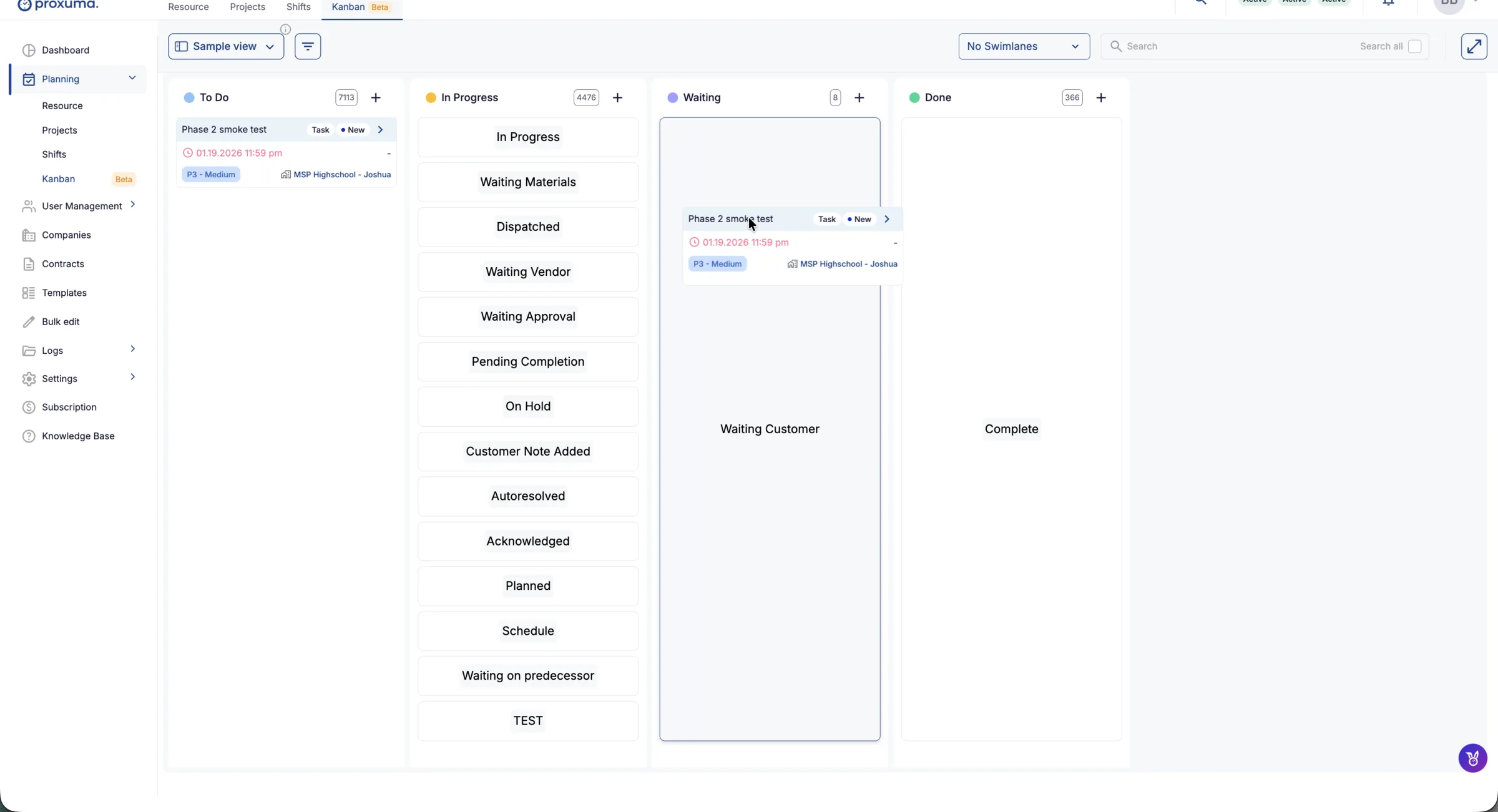Select the Schedule drop zone
Image resolution: width=1498 pixels, height=812 pixels.
click(x=528, y=631)
